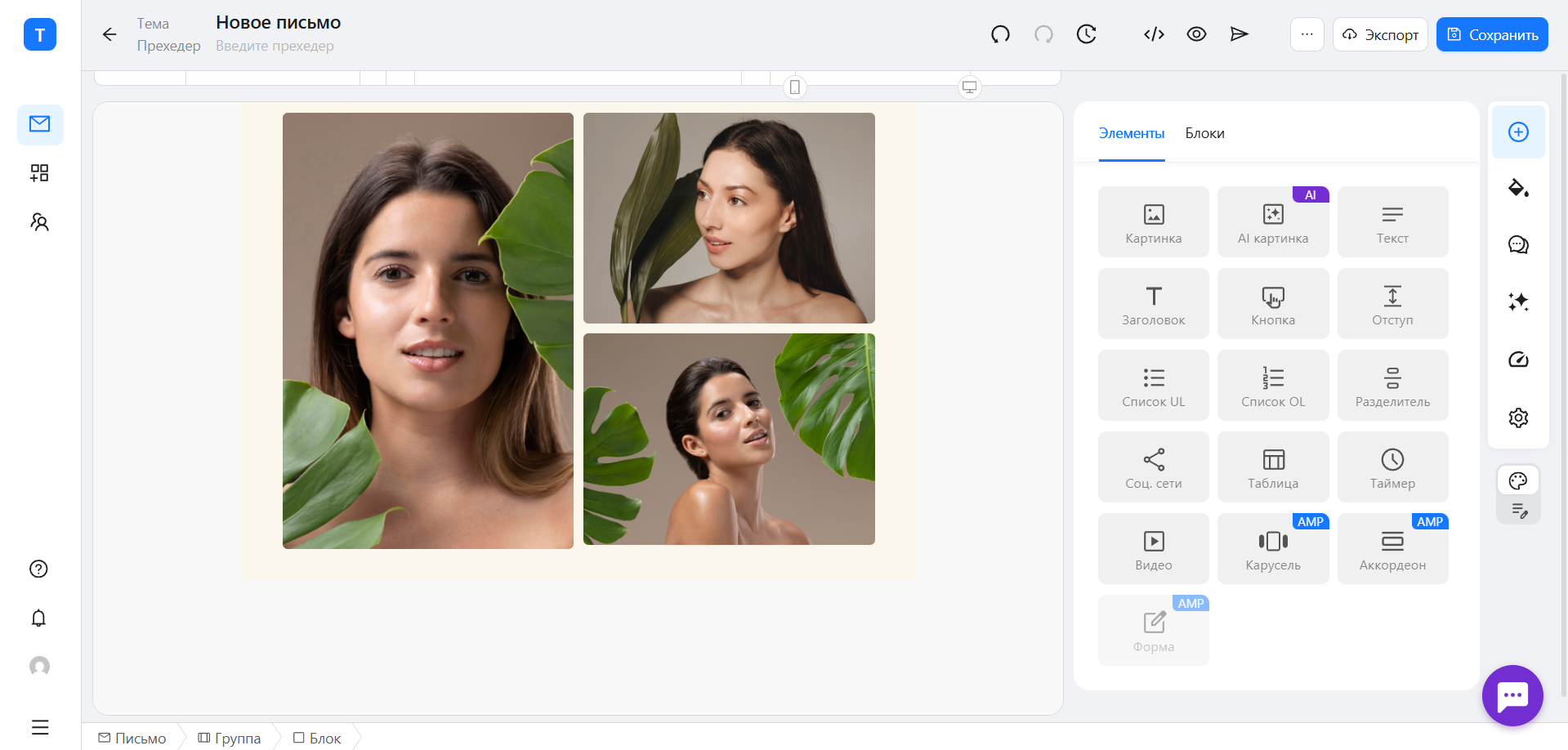Click Письмо in the breadcrumb

(x=132, y=738)
